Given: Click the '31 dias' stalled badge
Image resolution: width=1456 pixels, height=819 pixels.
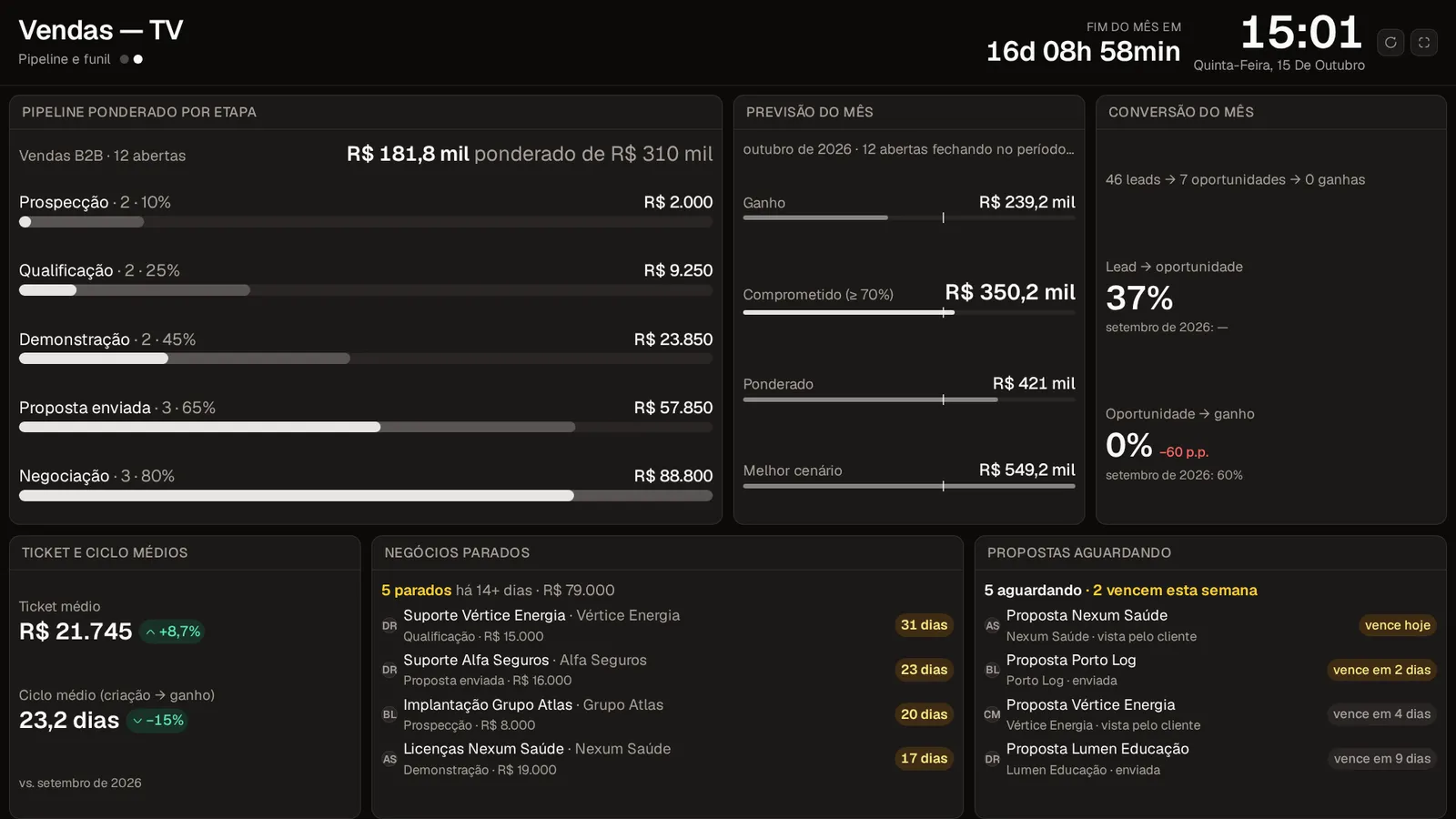Looking at the screenshot, I should click(x=924, y=625).
